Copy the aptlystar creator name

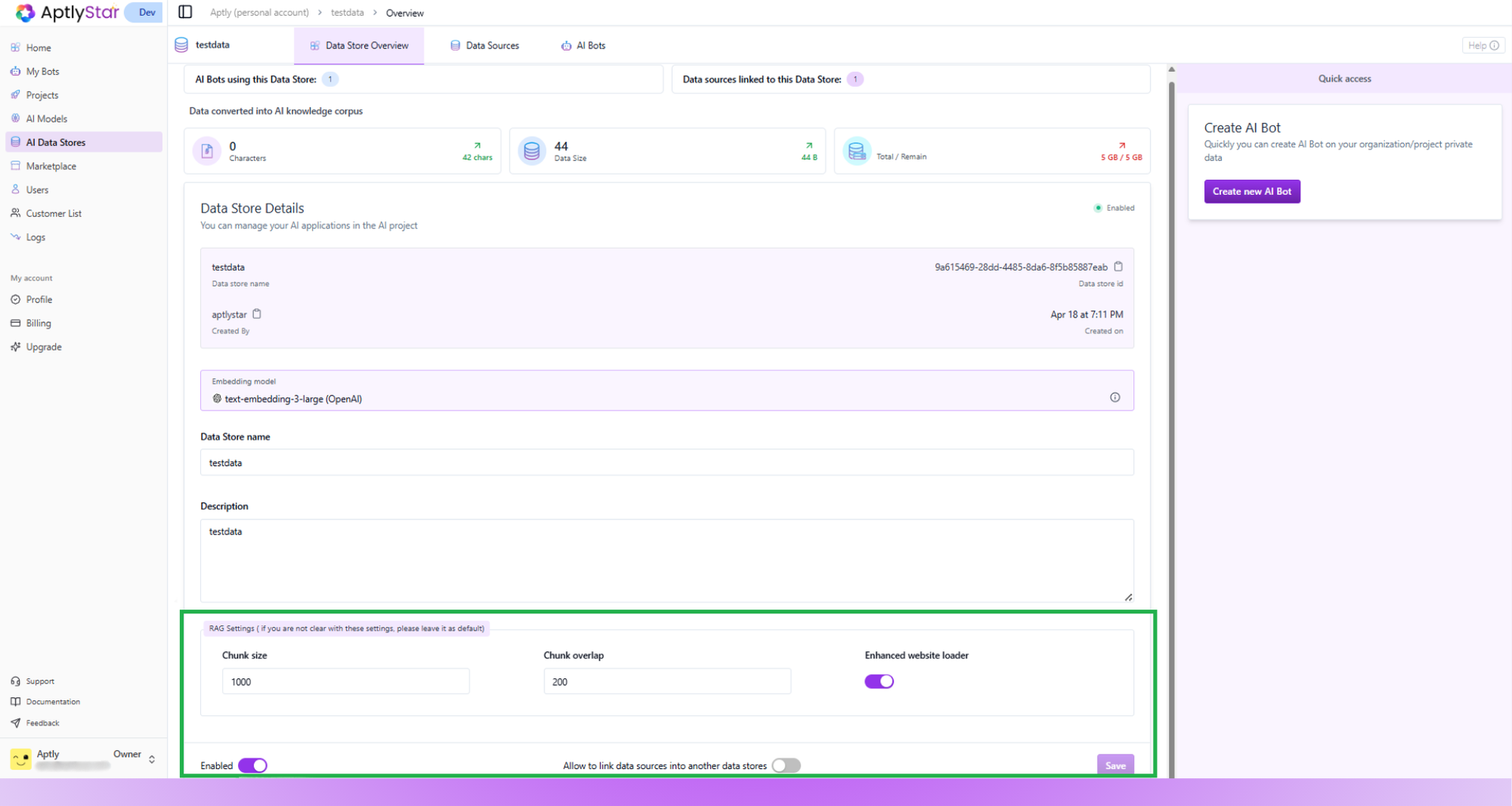tap(257, 314)
